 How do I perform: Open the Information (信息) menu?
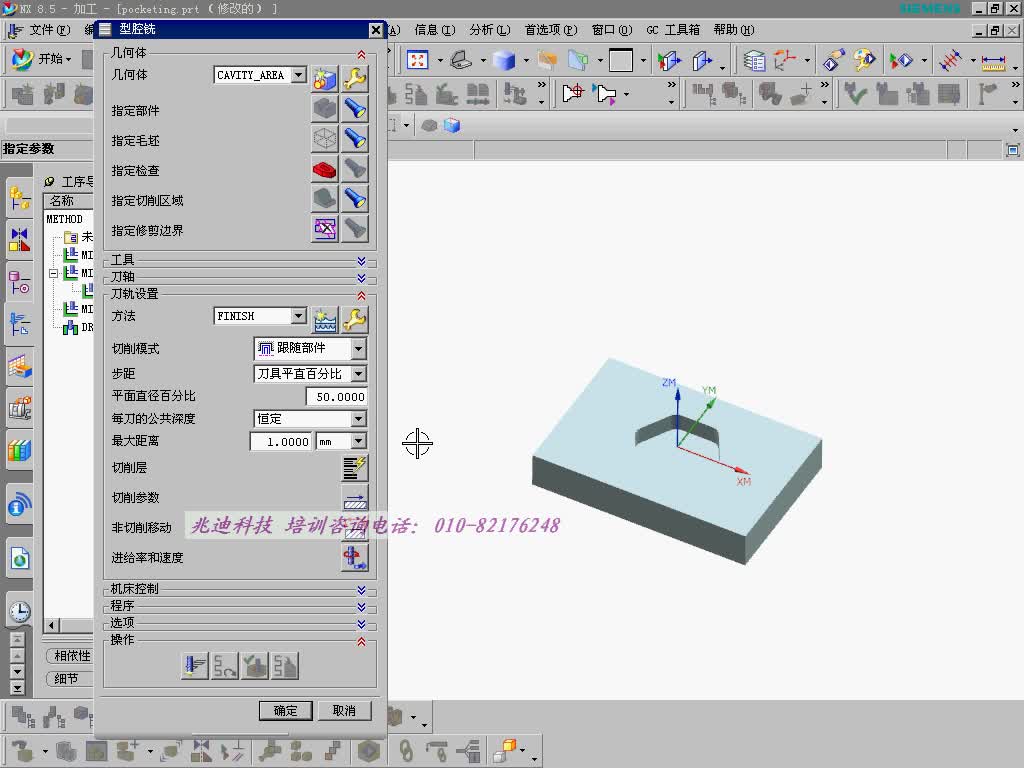[434, 30]
